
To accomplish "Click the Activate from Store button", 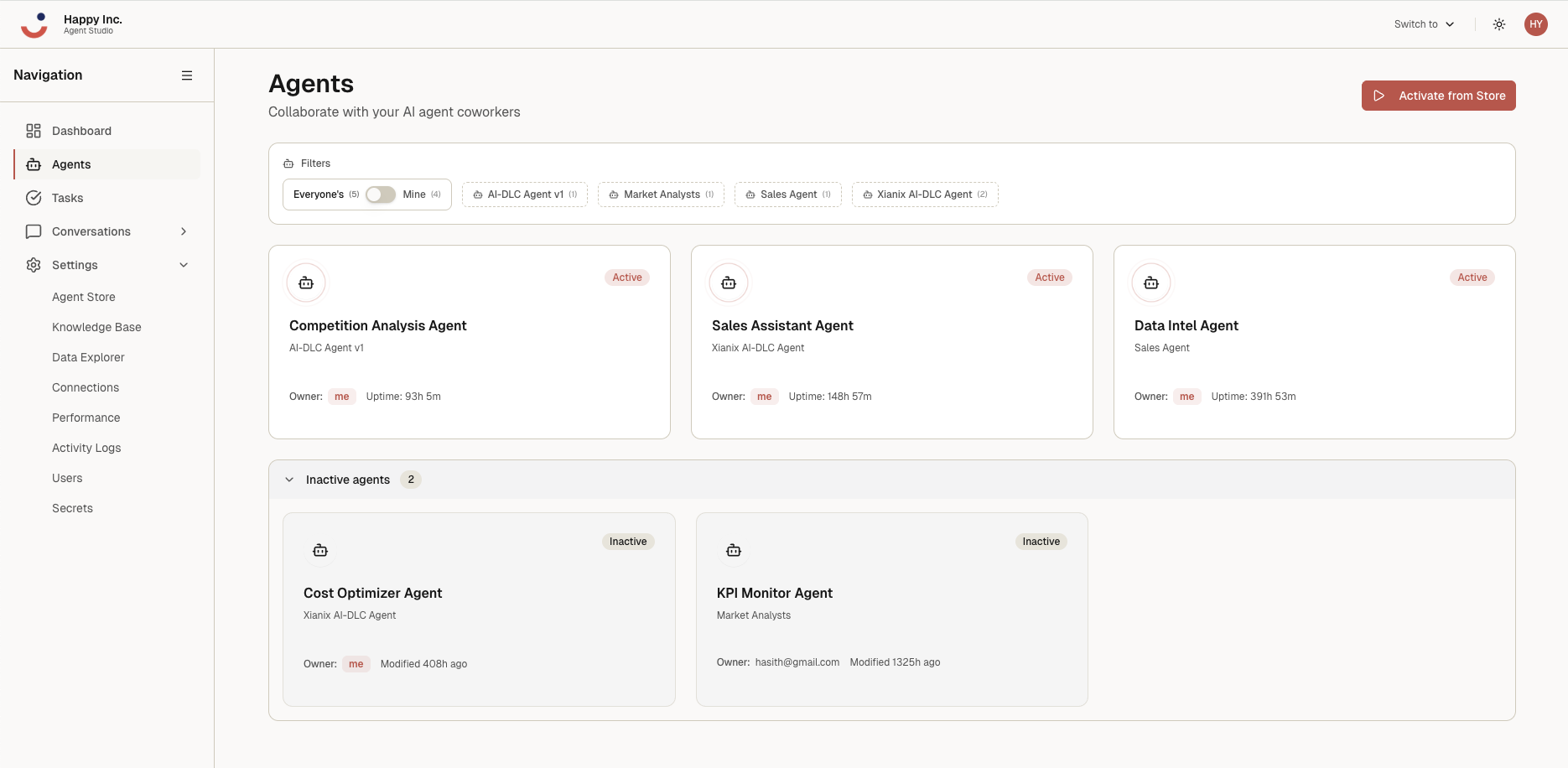I will (1438, 96).
